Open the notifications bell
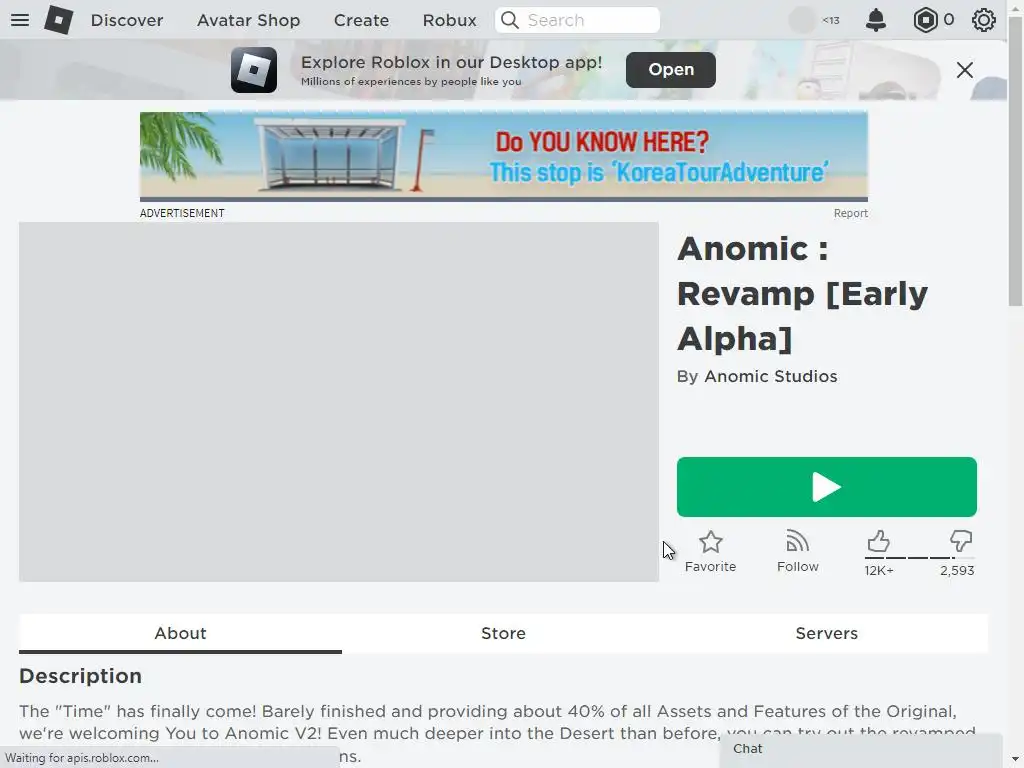Screen dimensions: 1024x768 [x=876, y=20]
